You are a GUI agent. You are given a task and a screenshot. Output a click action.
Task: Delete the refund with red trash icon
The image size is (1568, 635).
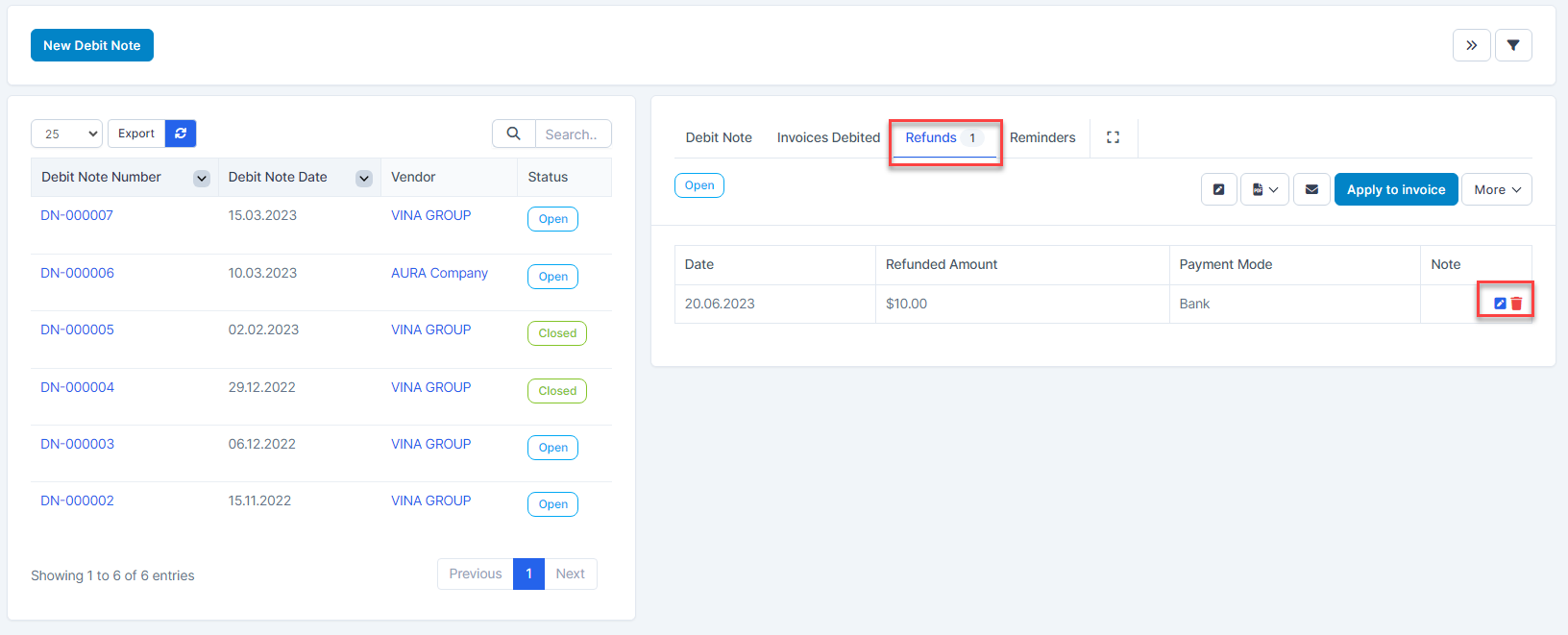(1517, 304)
